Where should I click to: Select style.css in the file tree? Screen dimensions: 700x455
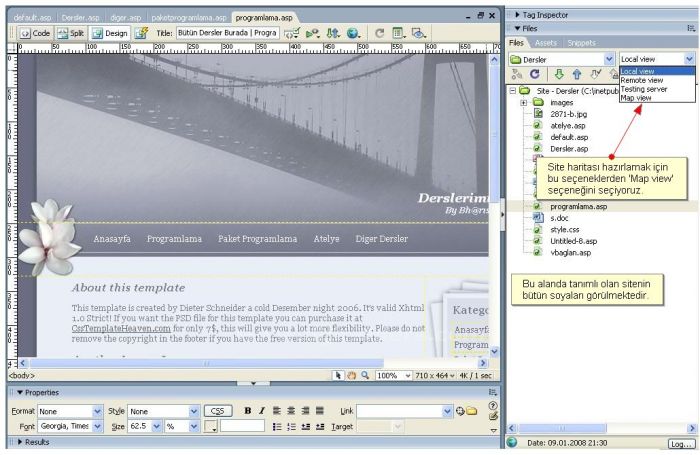click(564, 230)
